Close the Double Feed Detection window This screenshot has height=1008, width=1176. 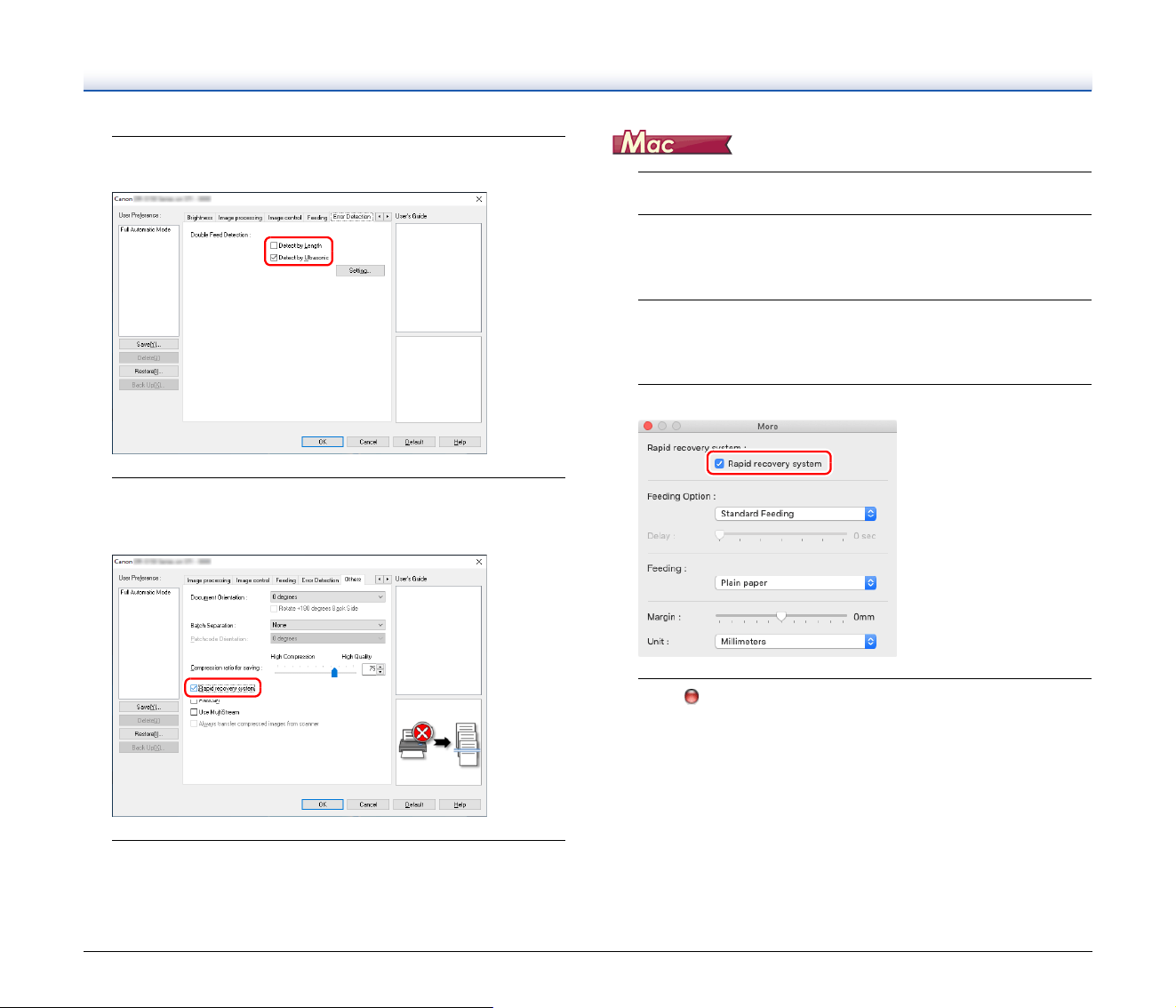(x=479, y=199)
